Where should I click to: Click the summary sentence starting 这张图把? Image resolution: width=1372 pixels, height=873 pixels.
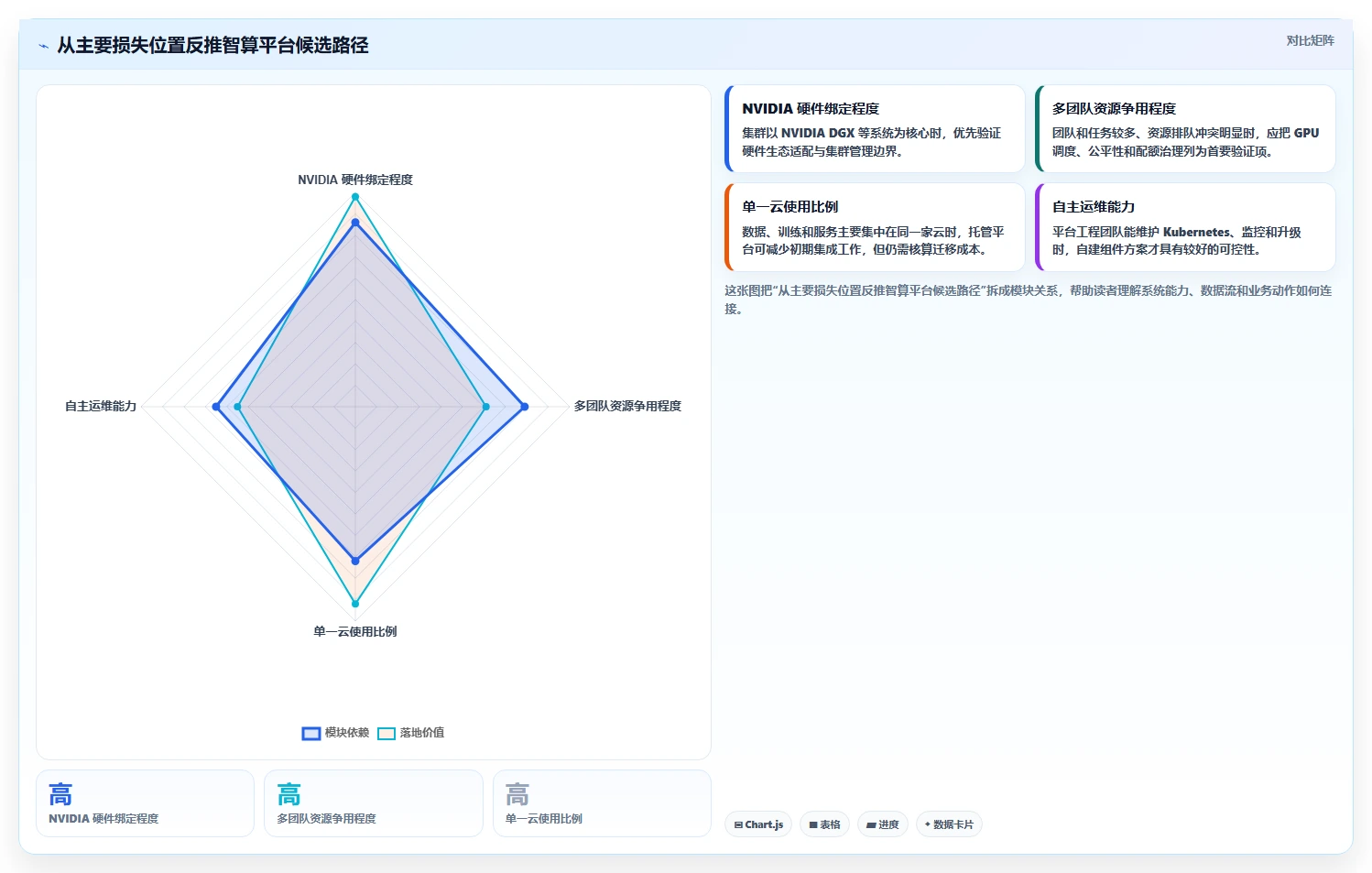point(1029,300)
